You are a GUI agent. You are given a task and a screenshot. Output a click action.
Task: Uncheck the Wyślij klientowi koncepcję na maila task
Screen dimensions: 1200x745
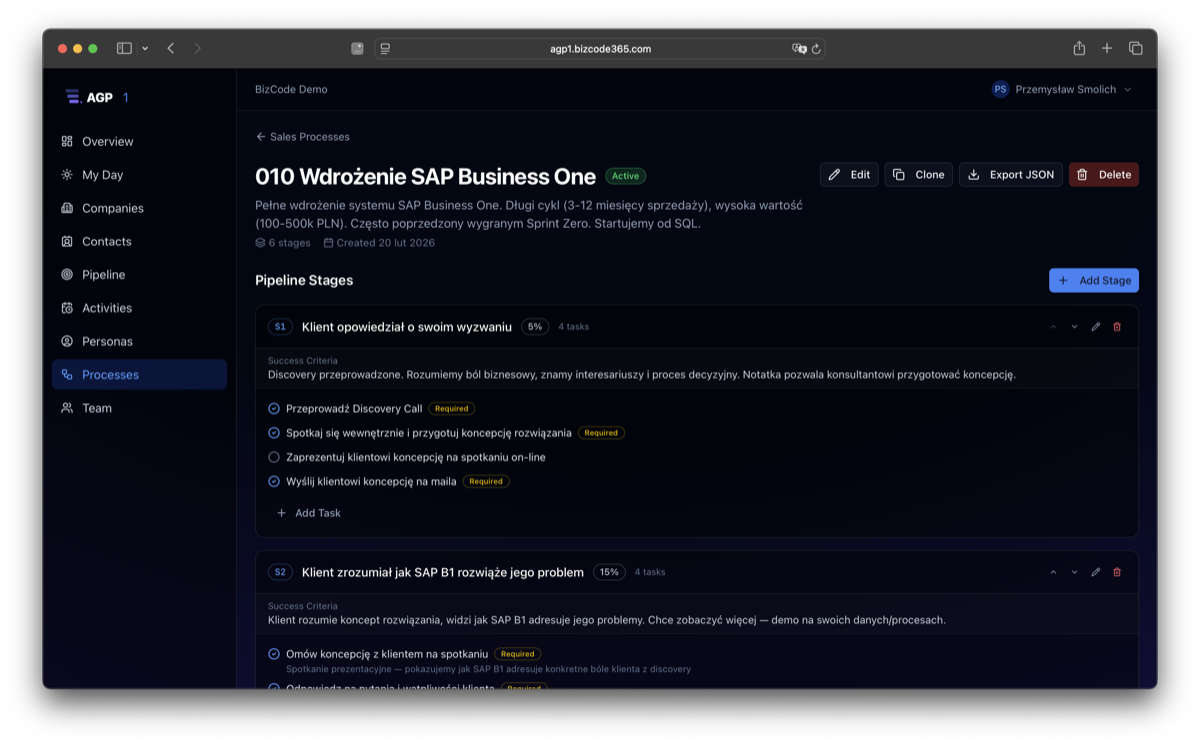(273, 481)
